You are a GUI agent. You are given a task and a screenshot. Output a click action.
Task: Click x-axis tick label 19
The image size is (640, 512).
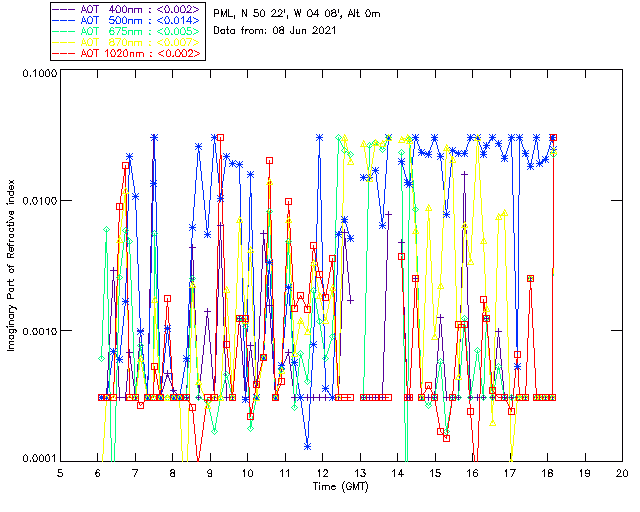pyautogui.click(x=585, y=473)
